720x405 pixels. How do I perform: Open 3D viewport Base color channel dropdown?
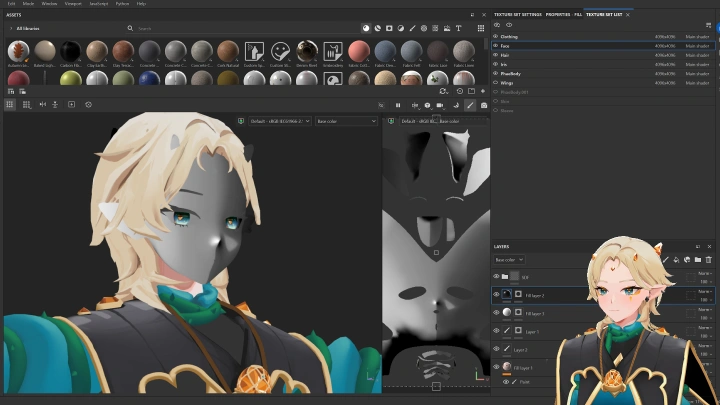pyautogui.click(x=346, y=121)
